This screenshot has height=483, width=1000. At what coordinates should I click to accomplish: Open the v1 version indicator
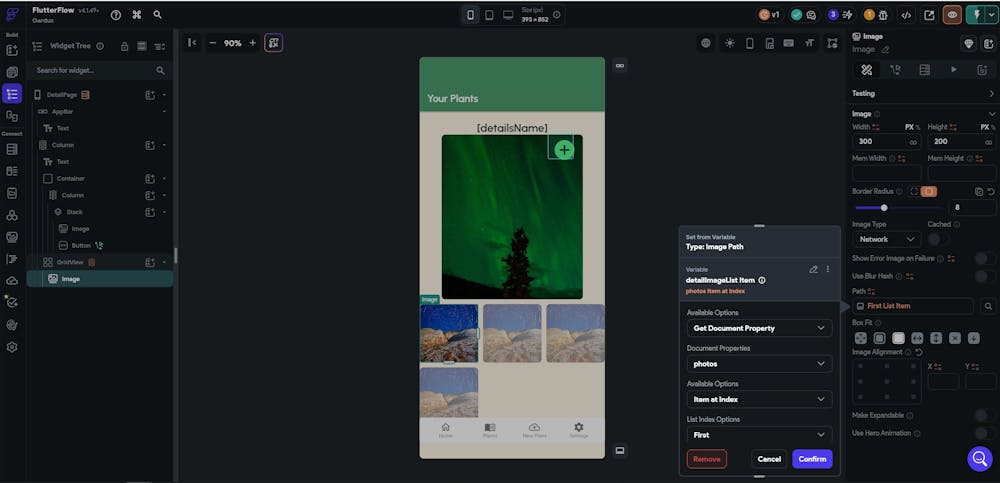(x=769, y=15)
